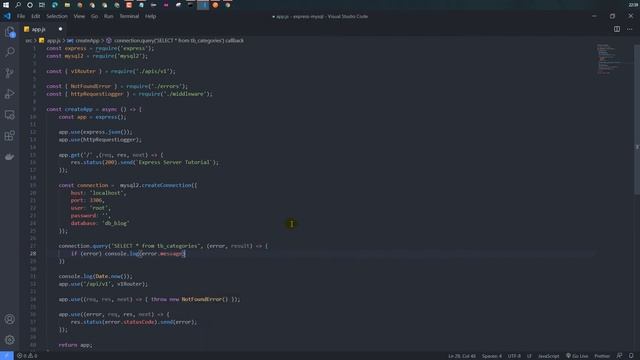Image resolution: width=640 pixels, height=360 pixels.
Task: Click the src breadcrumb segment
Action: click(x=28, y=40)
